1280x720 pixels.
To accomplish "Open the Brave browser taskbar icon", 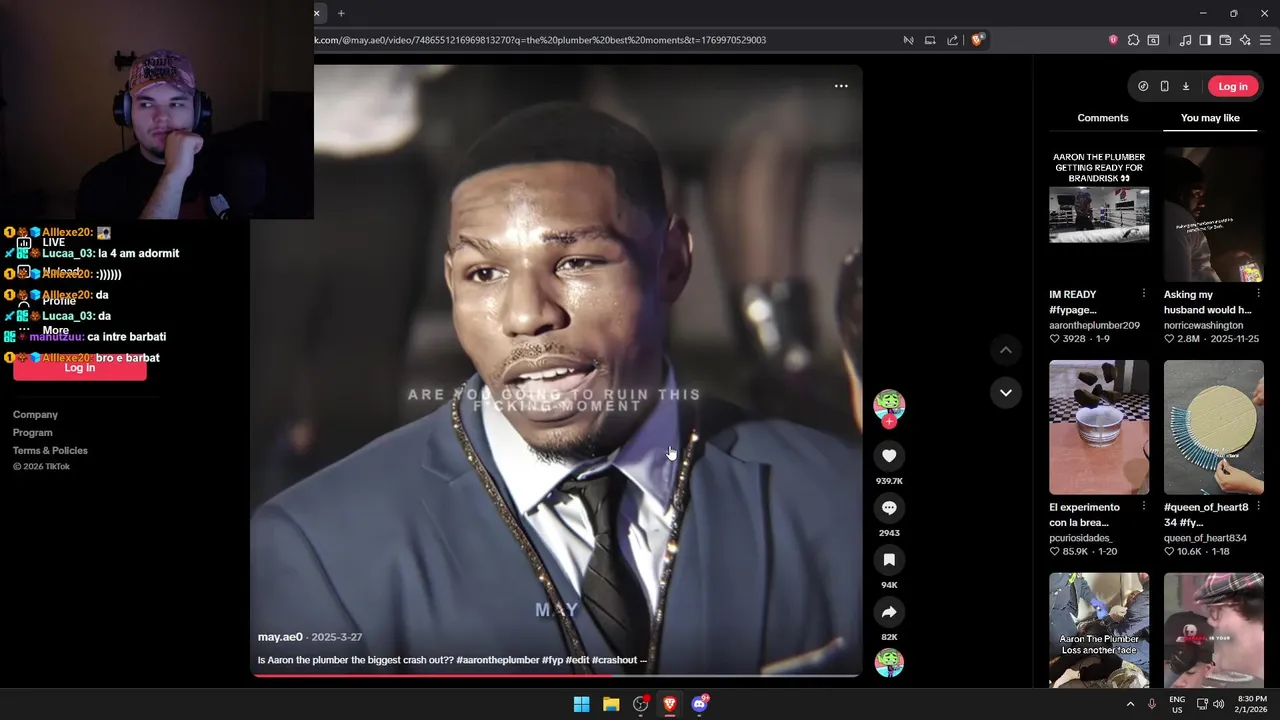I will pos(670,704).
